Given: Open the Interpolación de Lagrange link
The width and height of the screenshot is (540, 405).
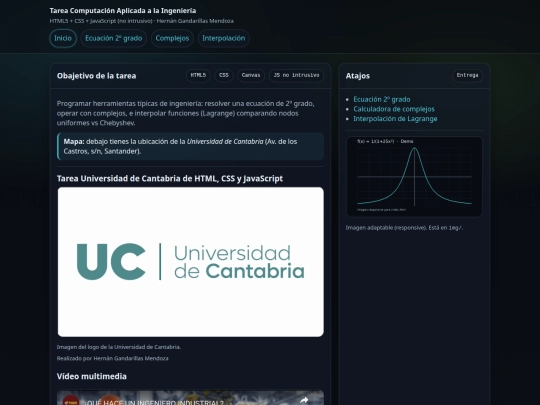Looking at the screenshot, I should tap(395, 119).
